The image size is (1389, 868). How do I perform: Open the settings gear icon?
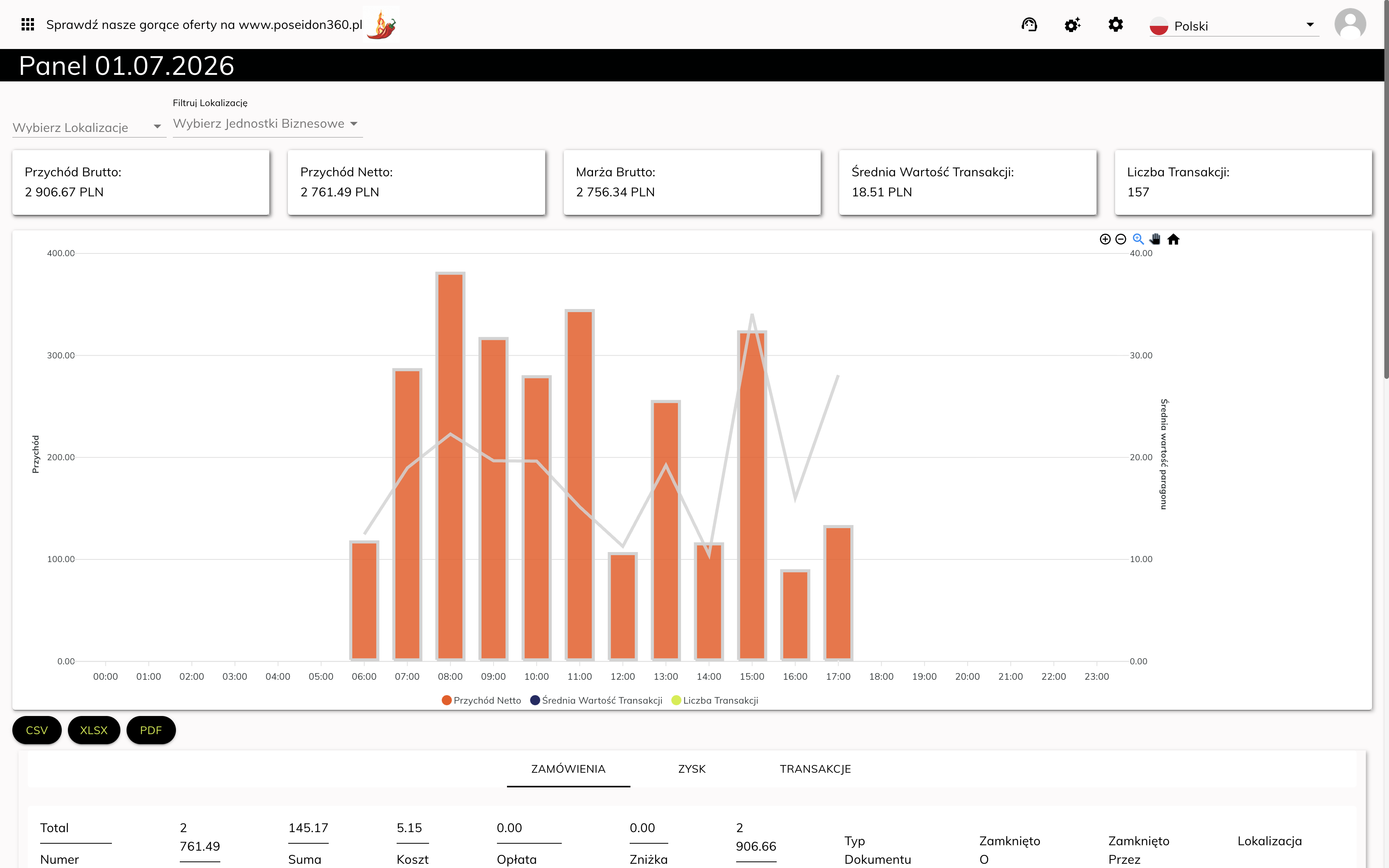(1115, 25)
